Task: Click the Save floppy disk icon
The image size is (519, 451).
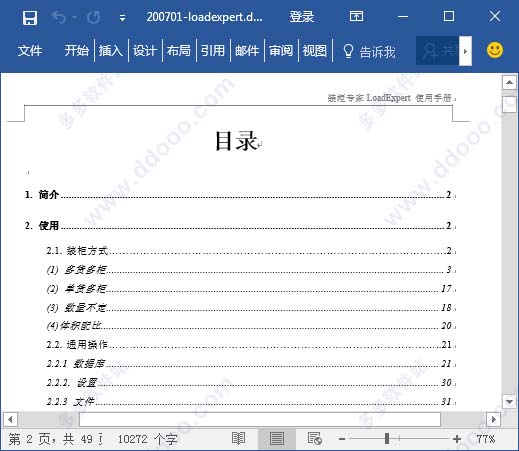Action: tap(30, 18)
